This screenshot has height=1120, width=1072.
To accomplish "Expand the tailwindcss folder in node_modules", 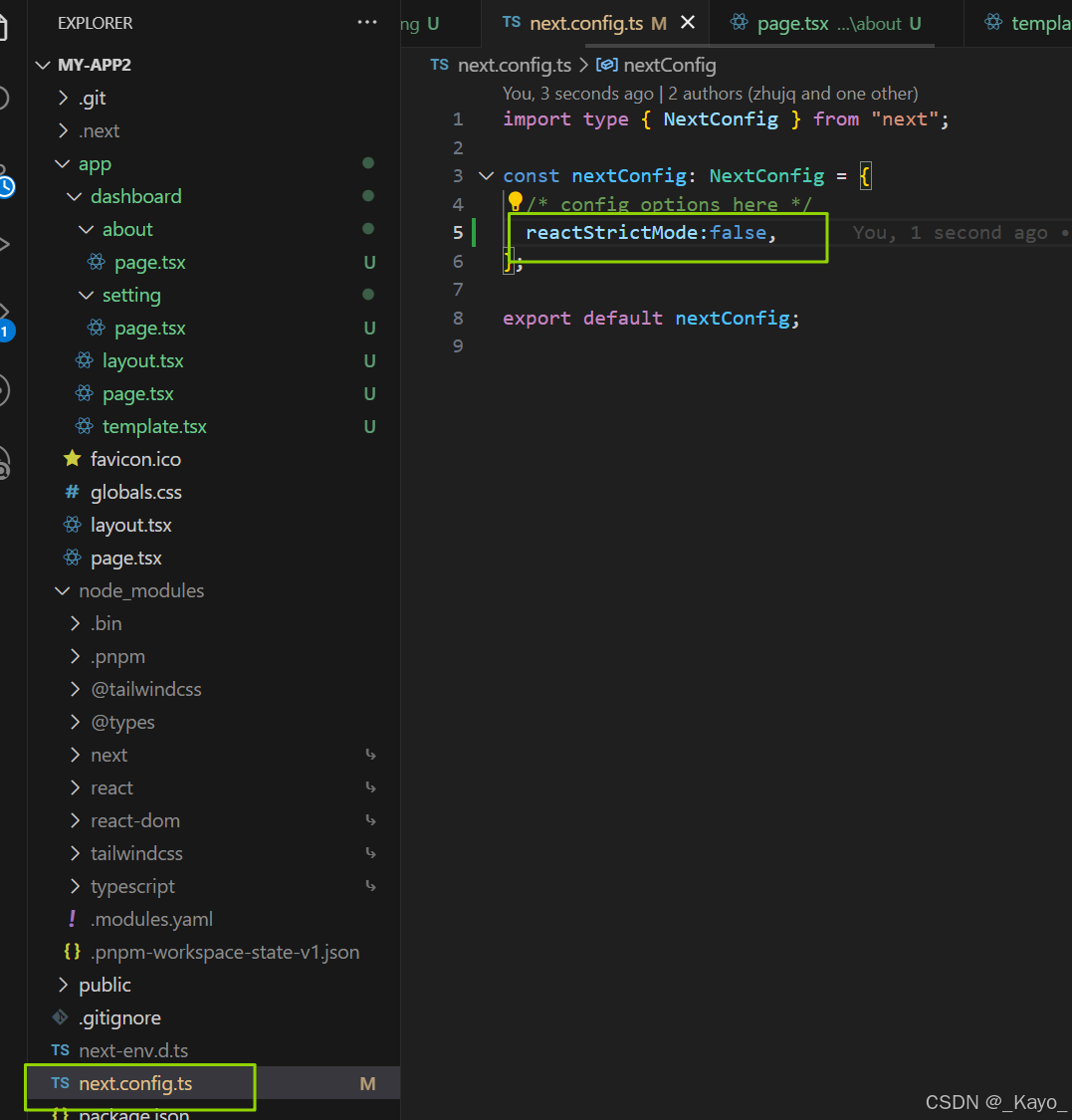I will [x=75, y=853].
